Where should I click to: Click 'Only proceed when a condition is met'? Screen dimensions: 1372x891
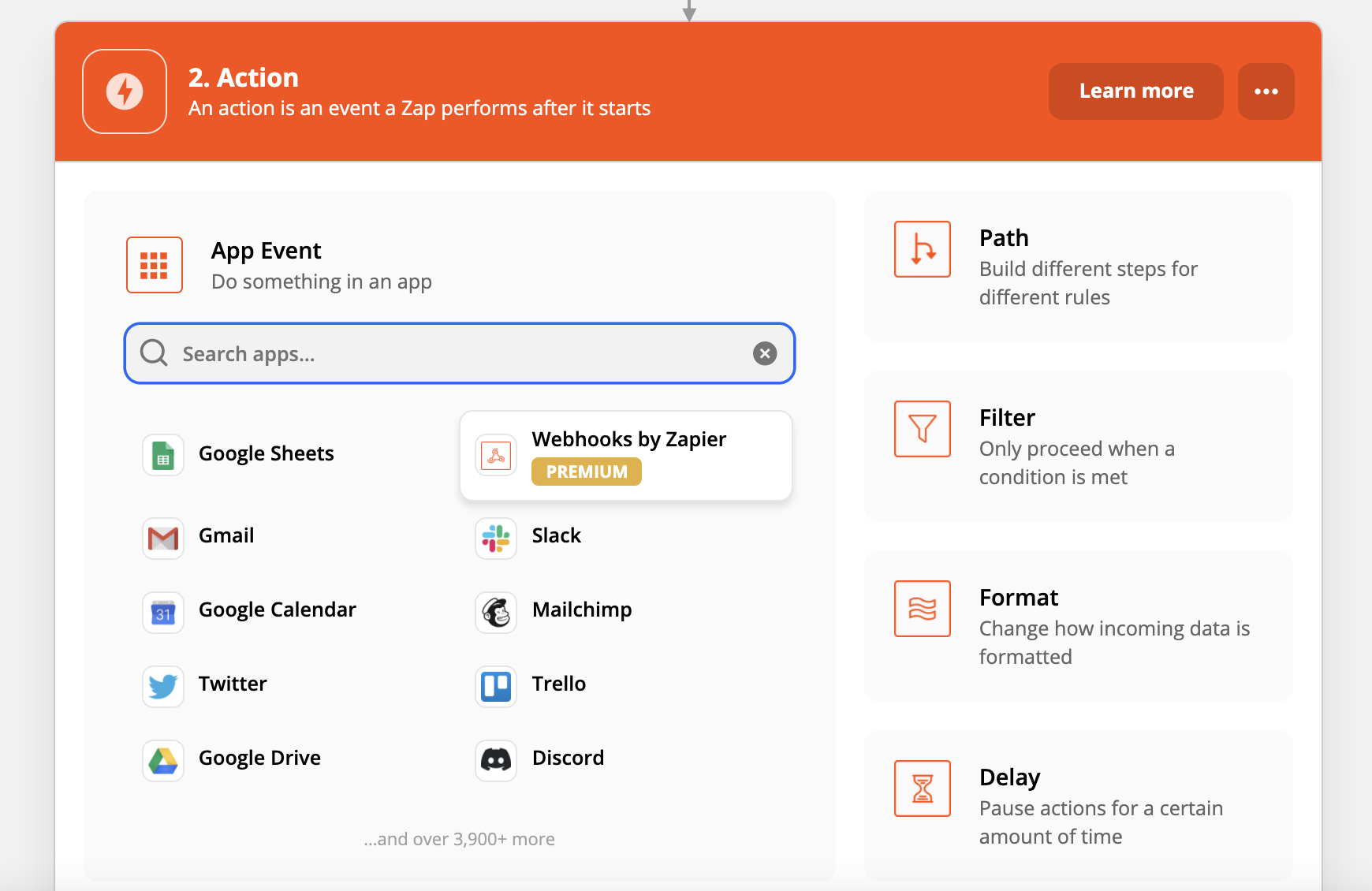1077,463
